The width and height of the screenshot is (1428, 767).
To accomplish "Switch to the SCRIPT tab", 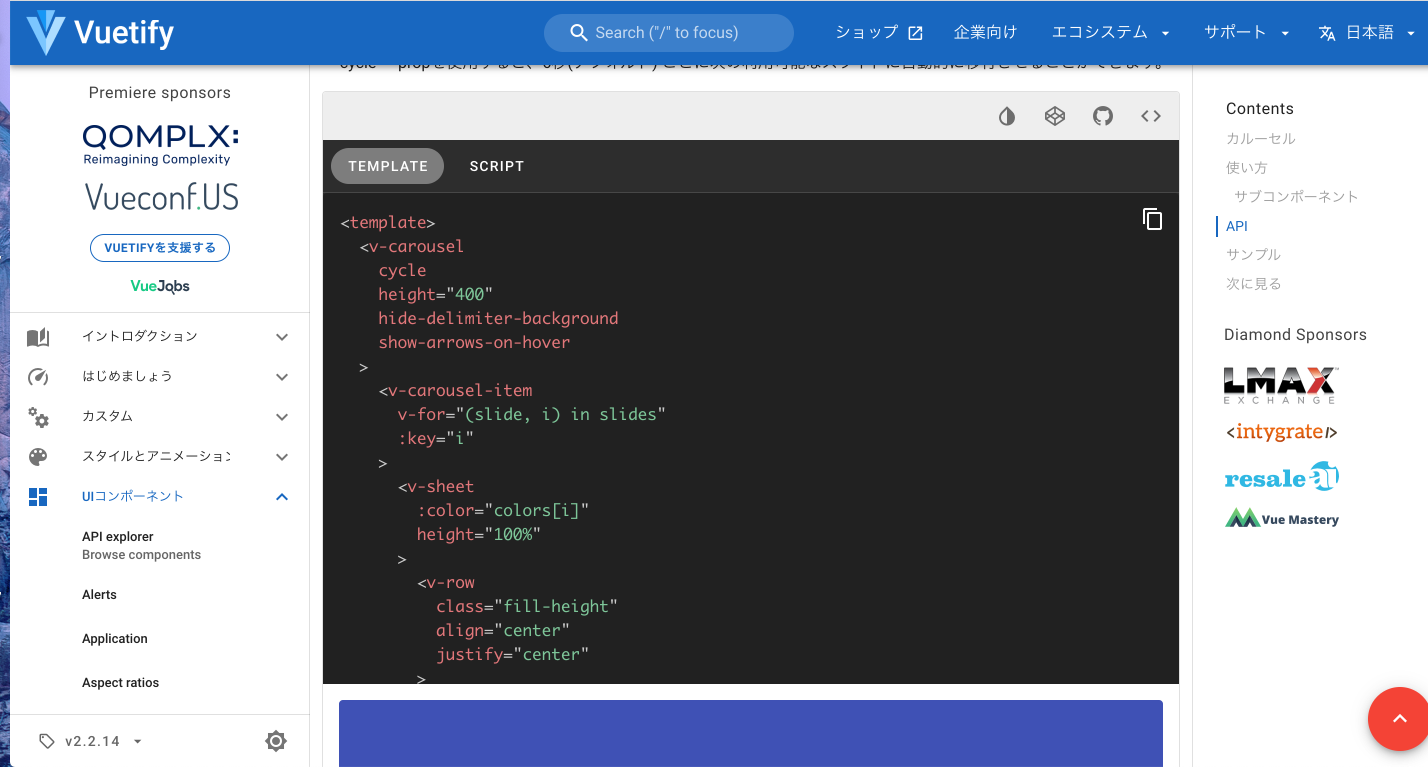I will coord(496,166).
